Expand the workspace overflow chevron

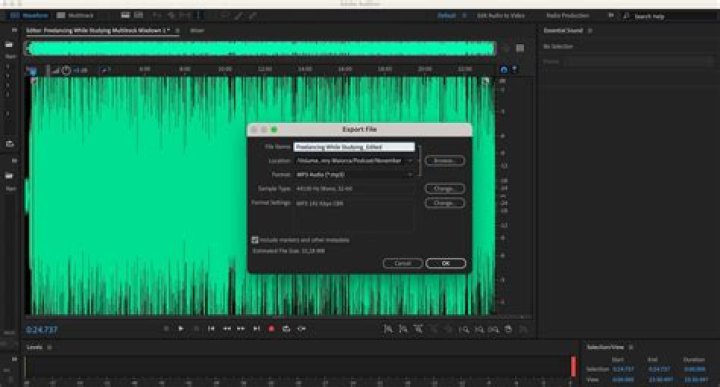point(611,16)
